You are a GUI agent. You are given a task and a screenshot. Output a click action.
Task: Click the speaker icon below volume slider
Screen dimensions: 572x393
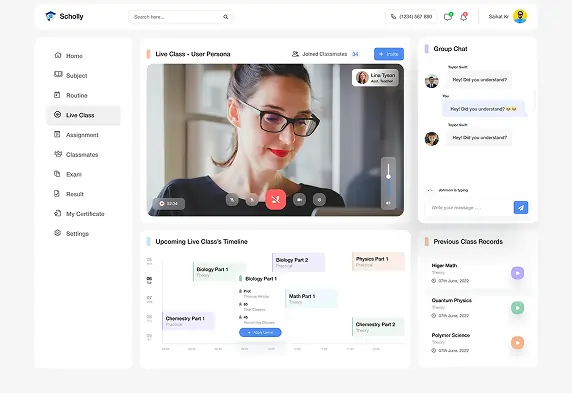pyautogui.click(x=388, y=203)
